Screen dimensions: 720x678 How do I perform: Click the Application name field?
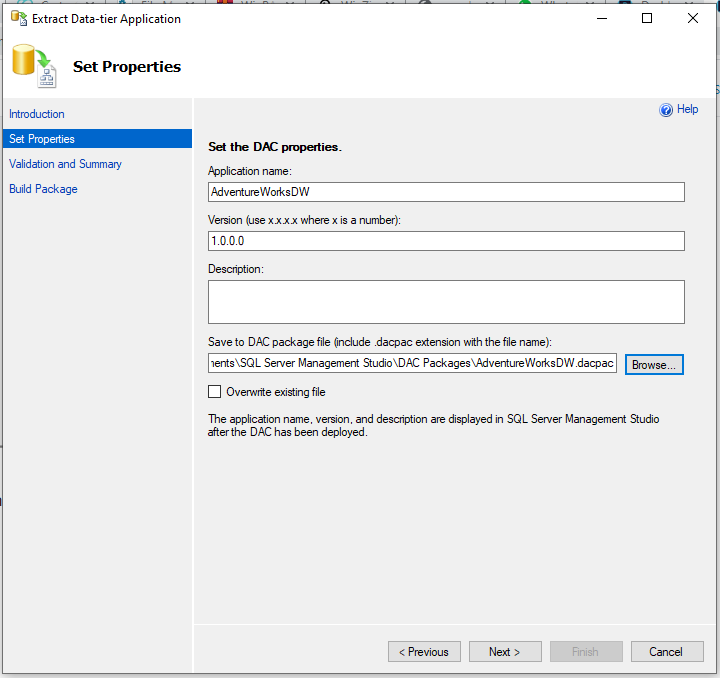446,192
